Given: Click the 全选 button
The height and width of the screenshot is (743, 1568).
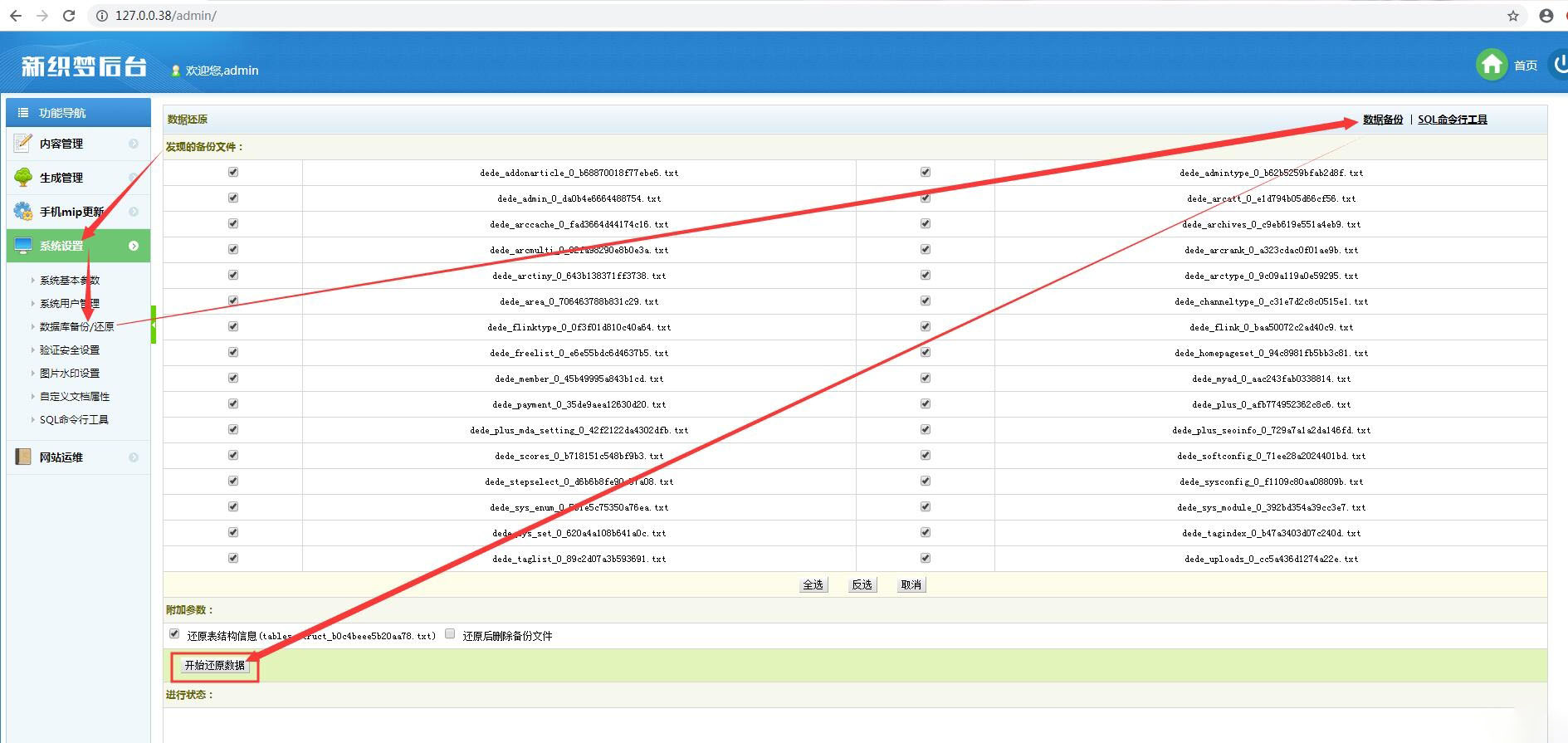Looking at the screenshot, I should 813,585.
